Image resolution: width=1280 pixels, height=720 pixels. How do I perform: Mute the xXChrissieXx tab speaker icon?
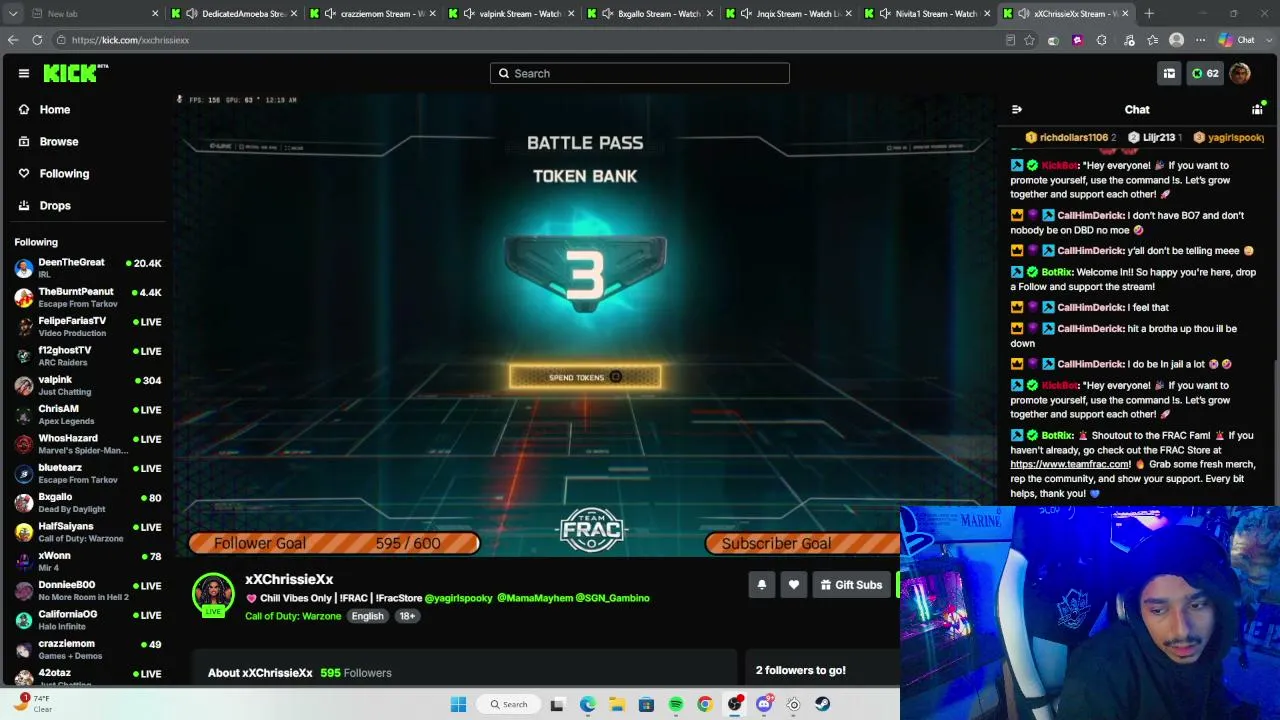pos(1024,14)
